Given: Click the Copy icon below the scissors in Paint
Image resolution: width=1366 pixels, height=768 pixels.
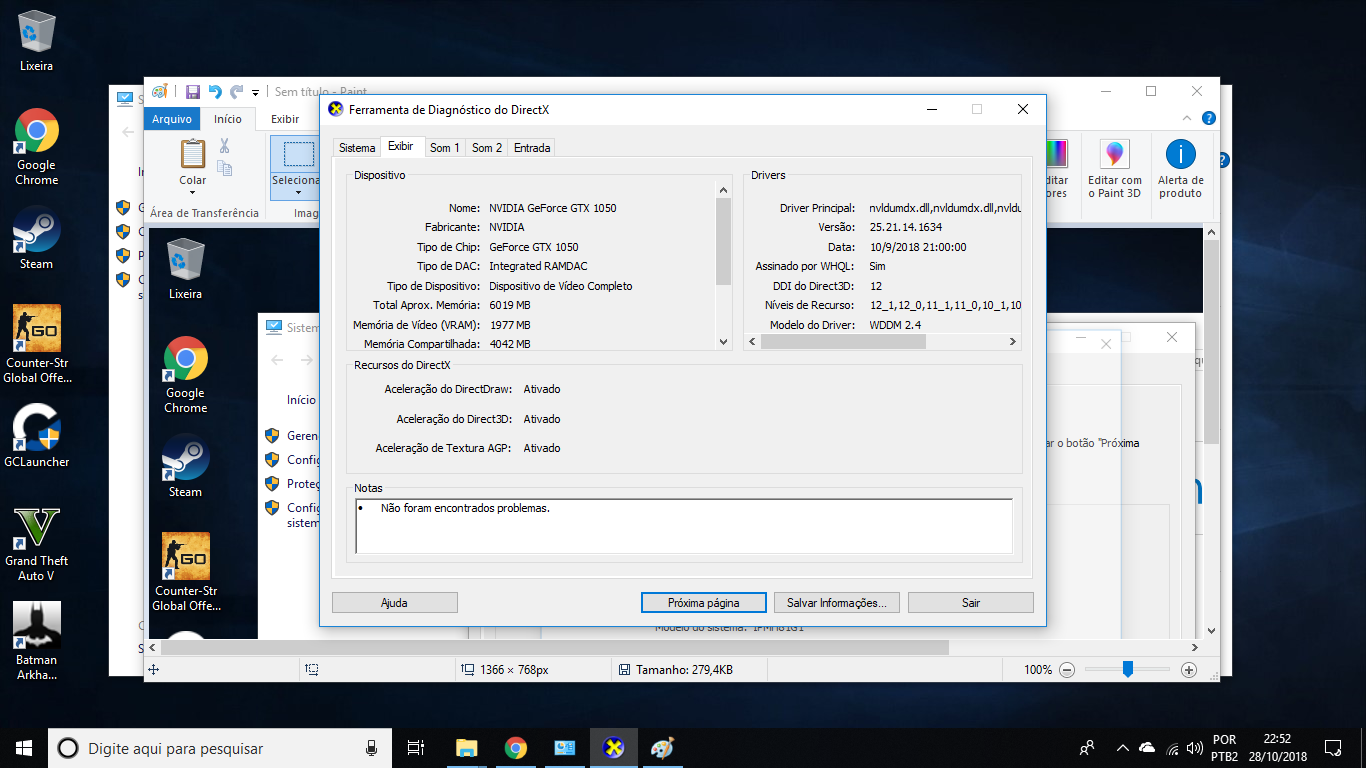Looking at the screenshot, I should [x=224, y=168].
